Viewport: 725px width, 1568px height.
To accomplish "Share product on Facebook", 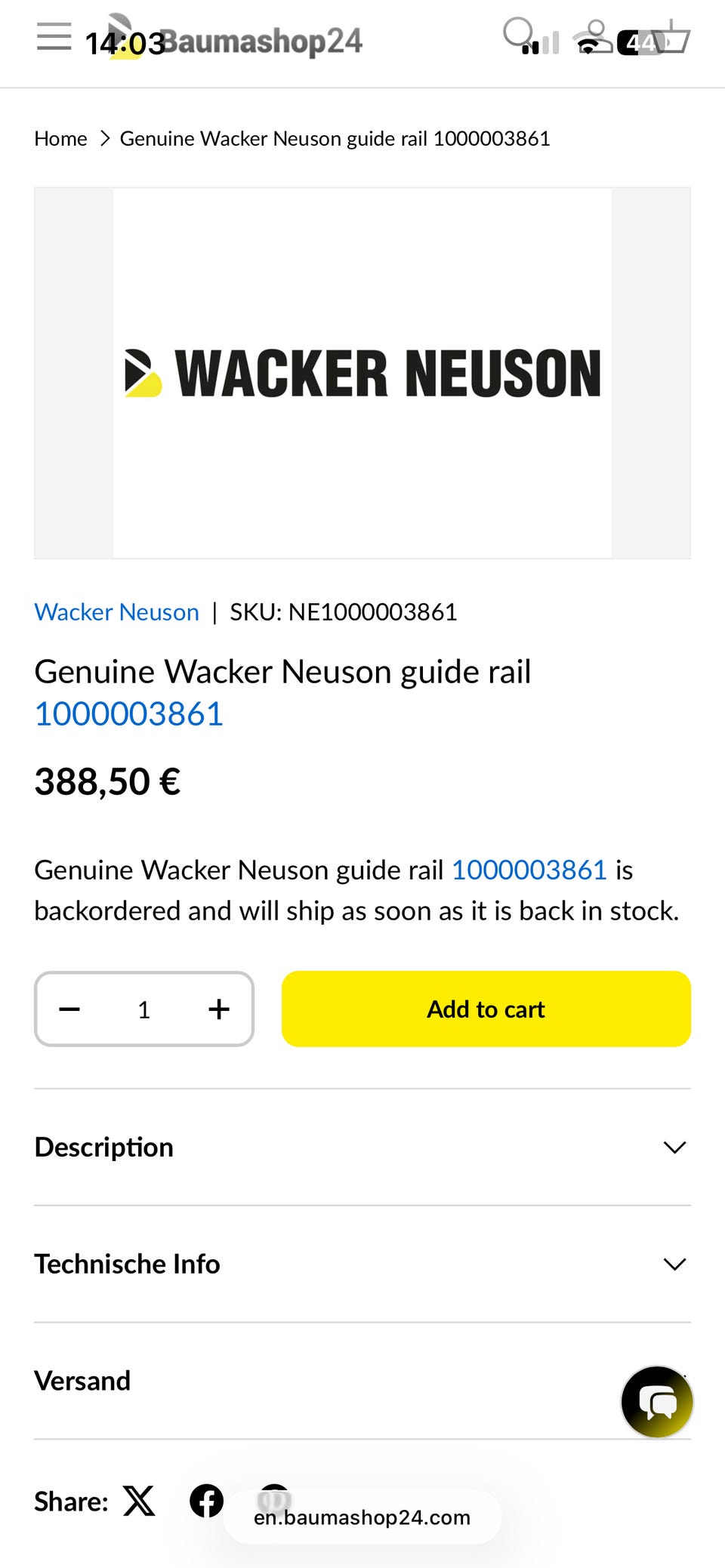I will (x=206, y=1501).
